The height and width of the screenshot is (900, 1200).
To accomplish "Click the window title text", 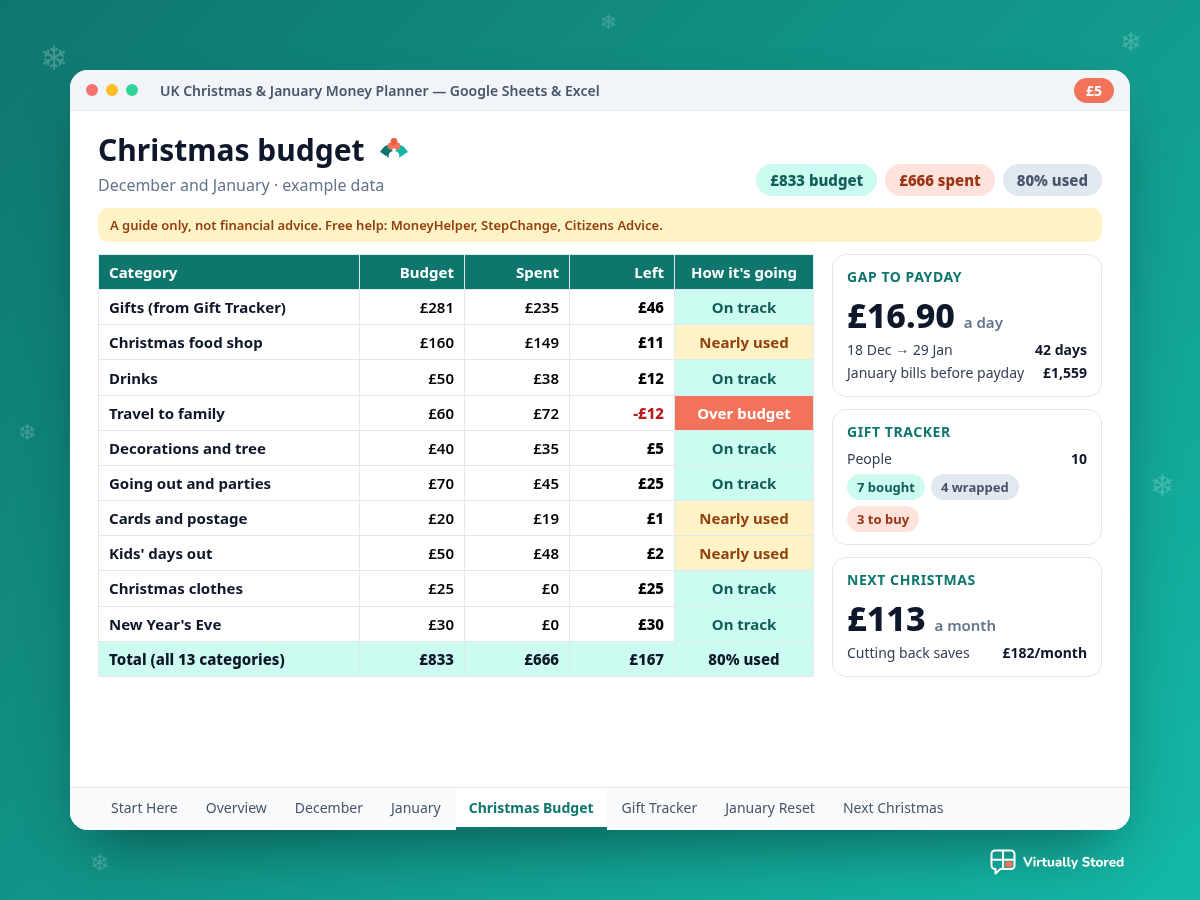I will point(380,91).
